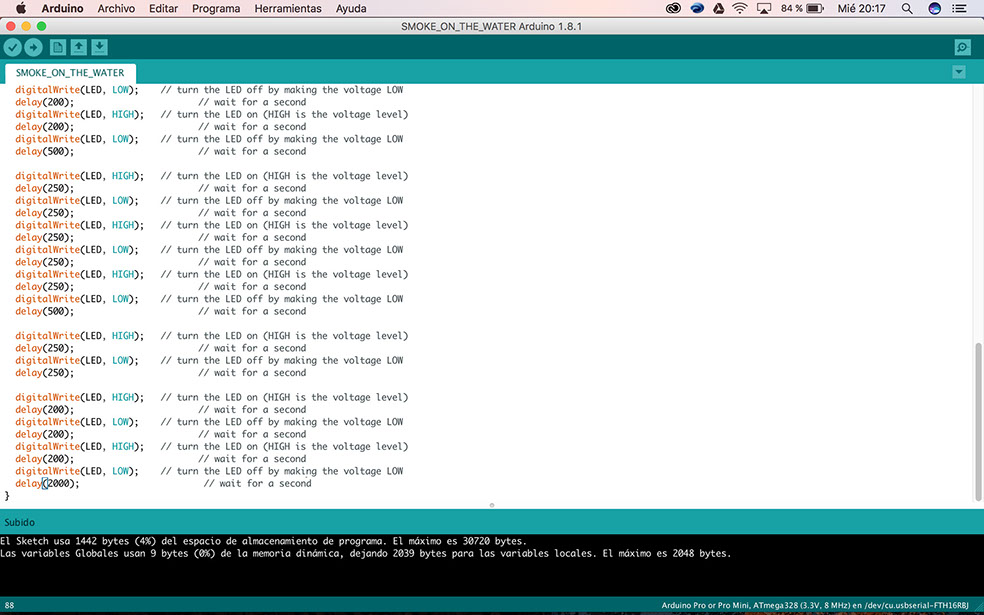The image size is (984, 615).
Task: Open Notification Center list icon
Action: pos(959,9)
